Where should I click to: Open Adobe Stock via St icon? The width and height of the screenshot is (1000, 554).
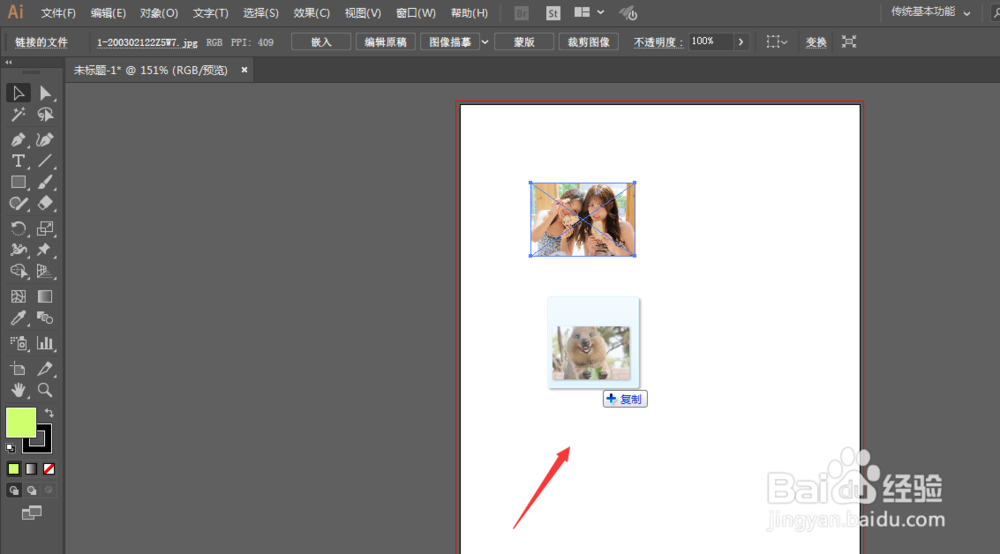click(x=553, y=13)
